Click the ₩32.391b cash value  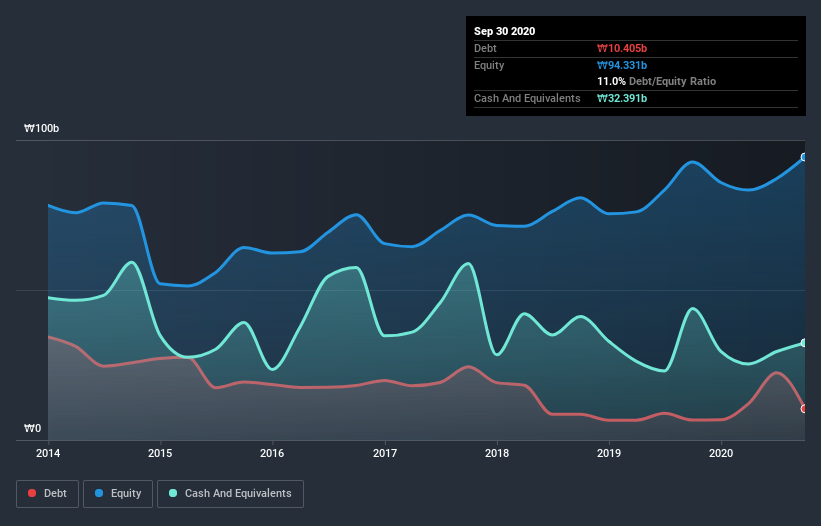622,98
